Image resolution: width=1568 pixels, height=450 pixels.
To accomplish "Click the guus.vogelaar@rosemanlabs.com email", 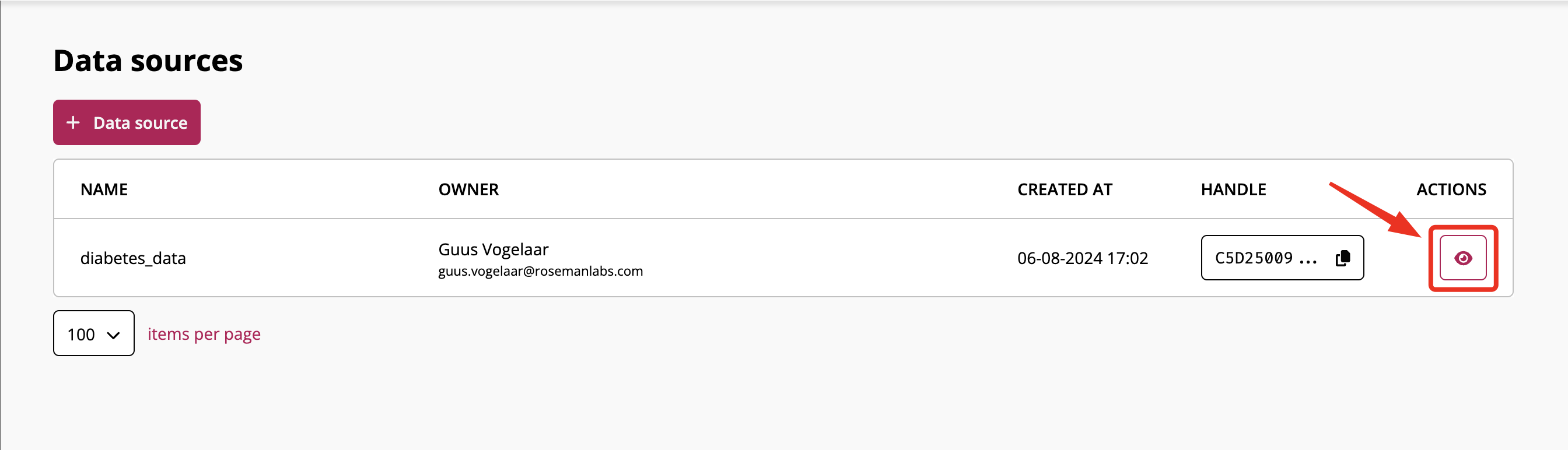I will (x=541, y=271).
